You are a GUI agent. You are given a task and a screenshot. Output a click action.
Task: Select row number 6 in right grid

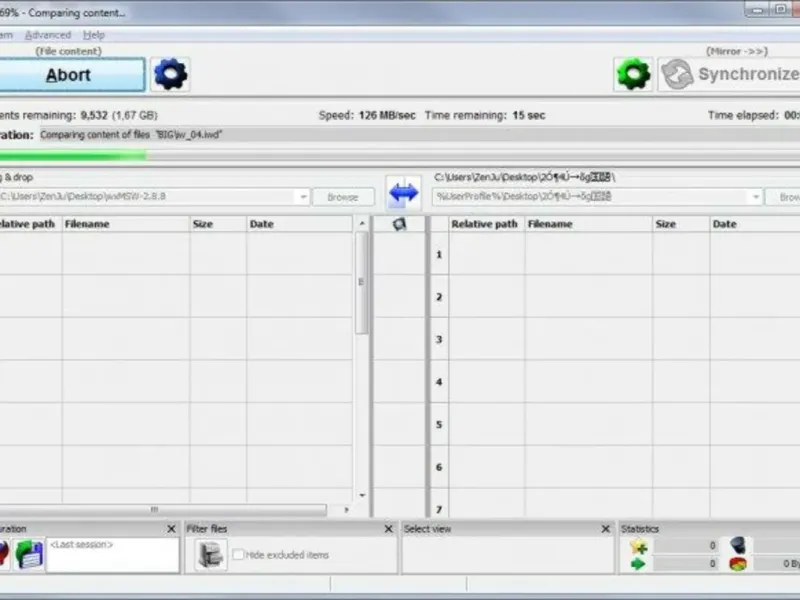point(439,467)
